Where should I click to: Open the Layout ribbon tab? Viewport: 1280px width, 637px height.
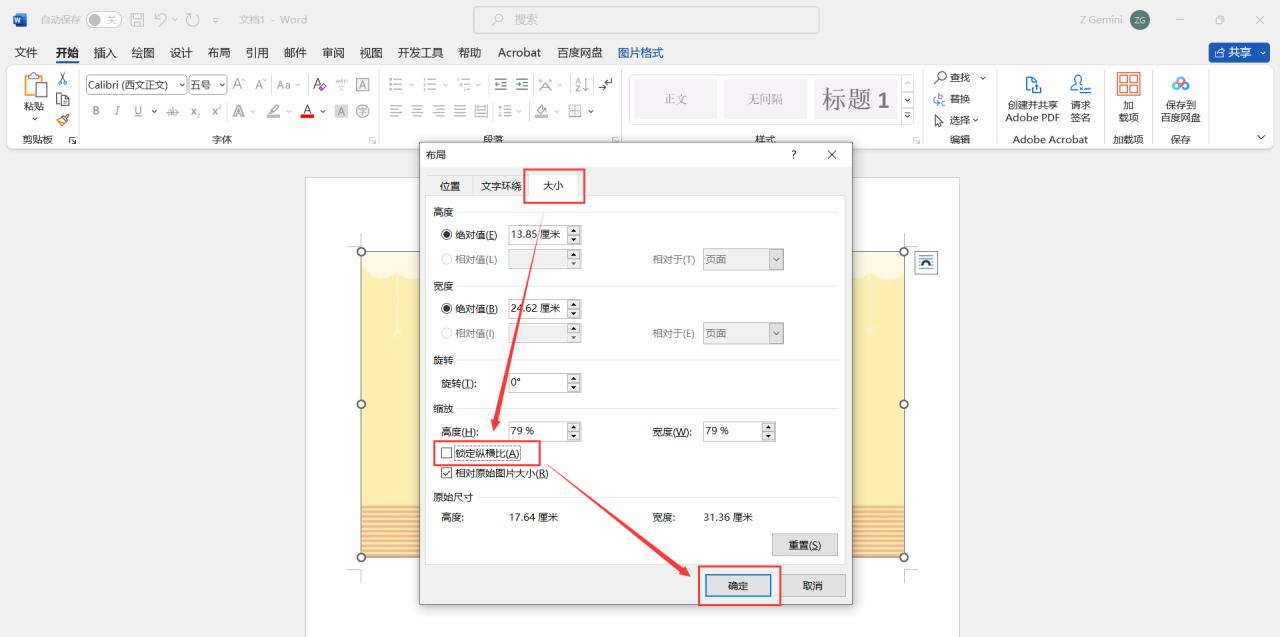(x=219, y=53)
